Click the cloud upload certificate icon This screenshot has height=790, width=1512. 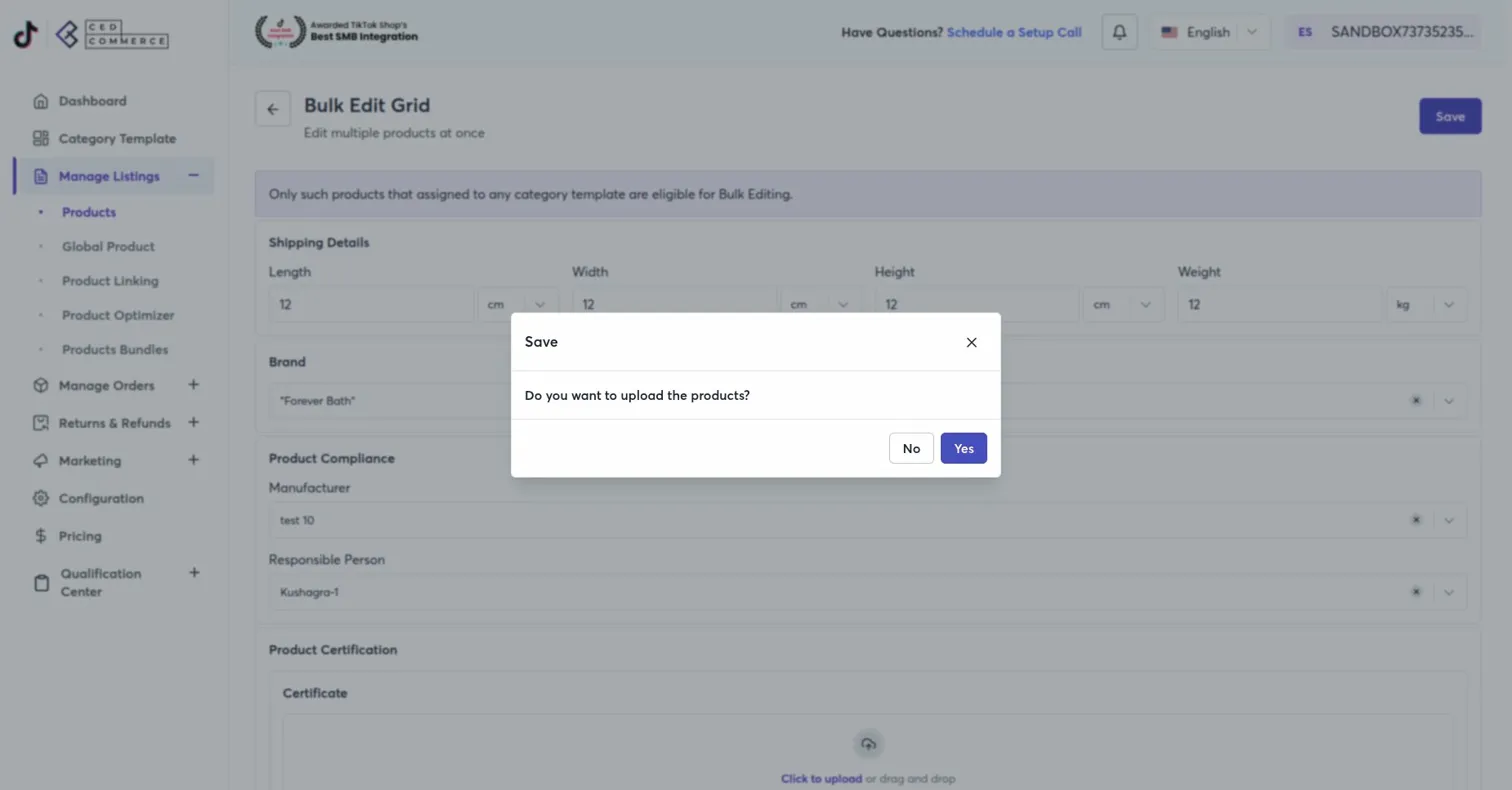click(x=868, y=744)
